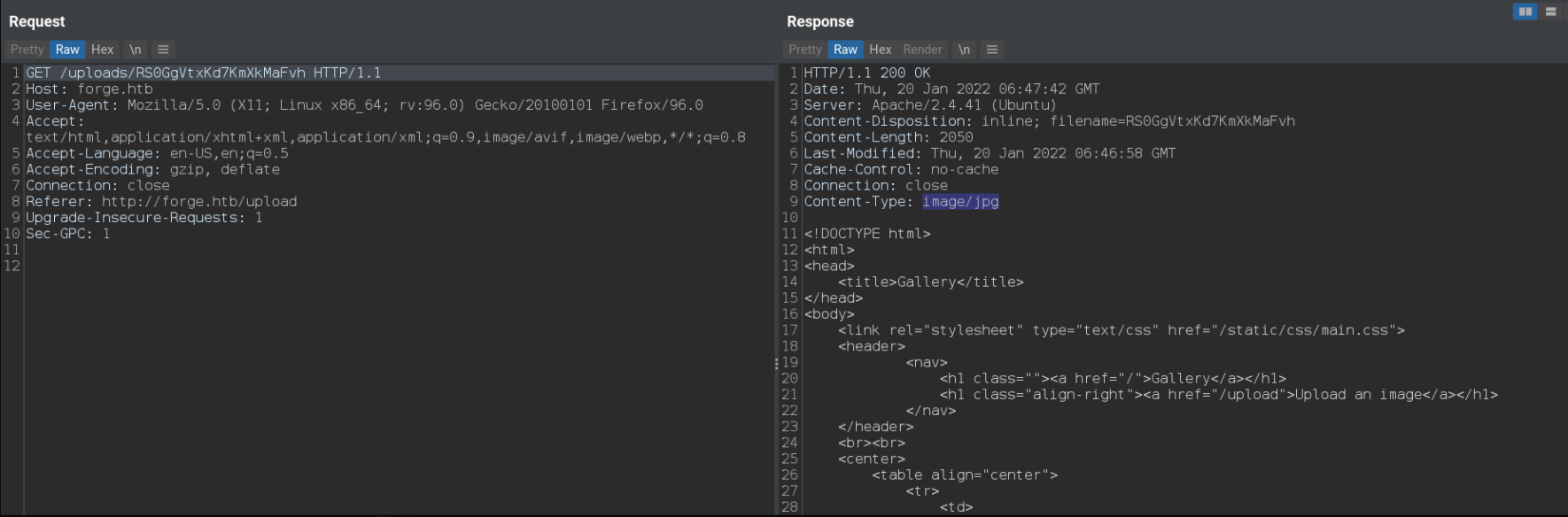
Task: Click the Response panel title
Action: pos(820,21)
